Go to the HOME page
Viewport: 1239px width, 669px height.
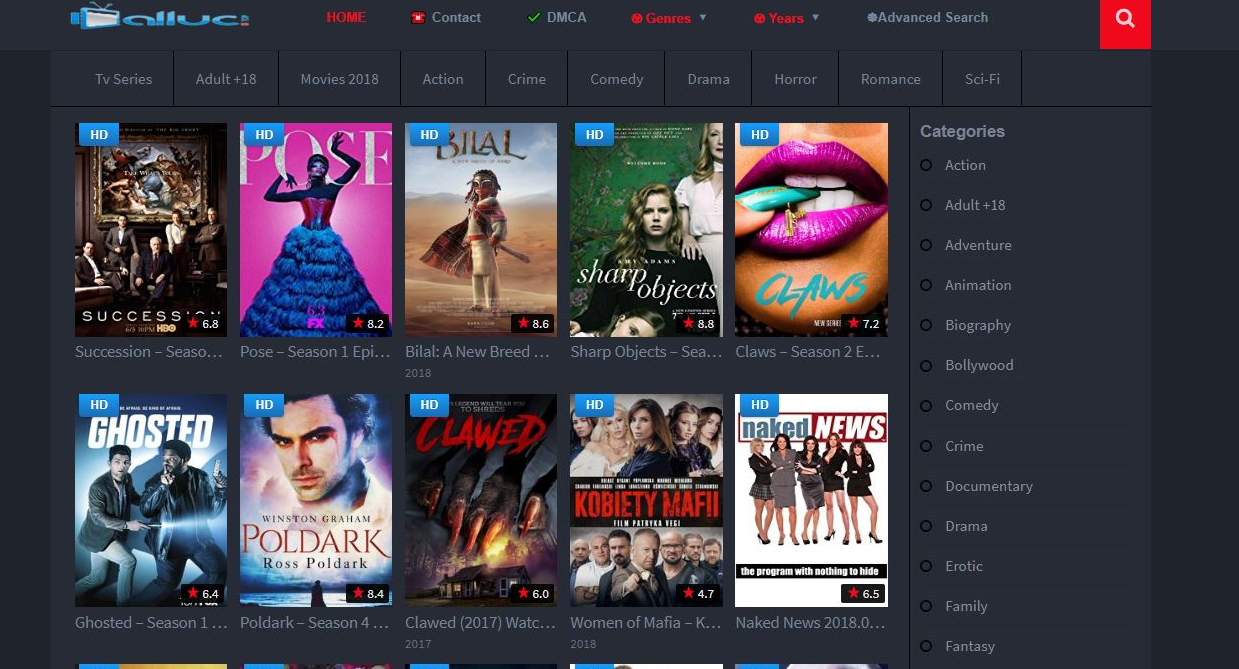(x=346, y=17)
